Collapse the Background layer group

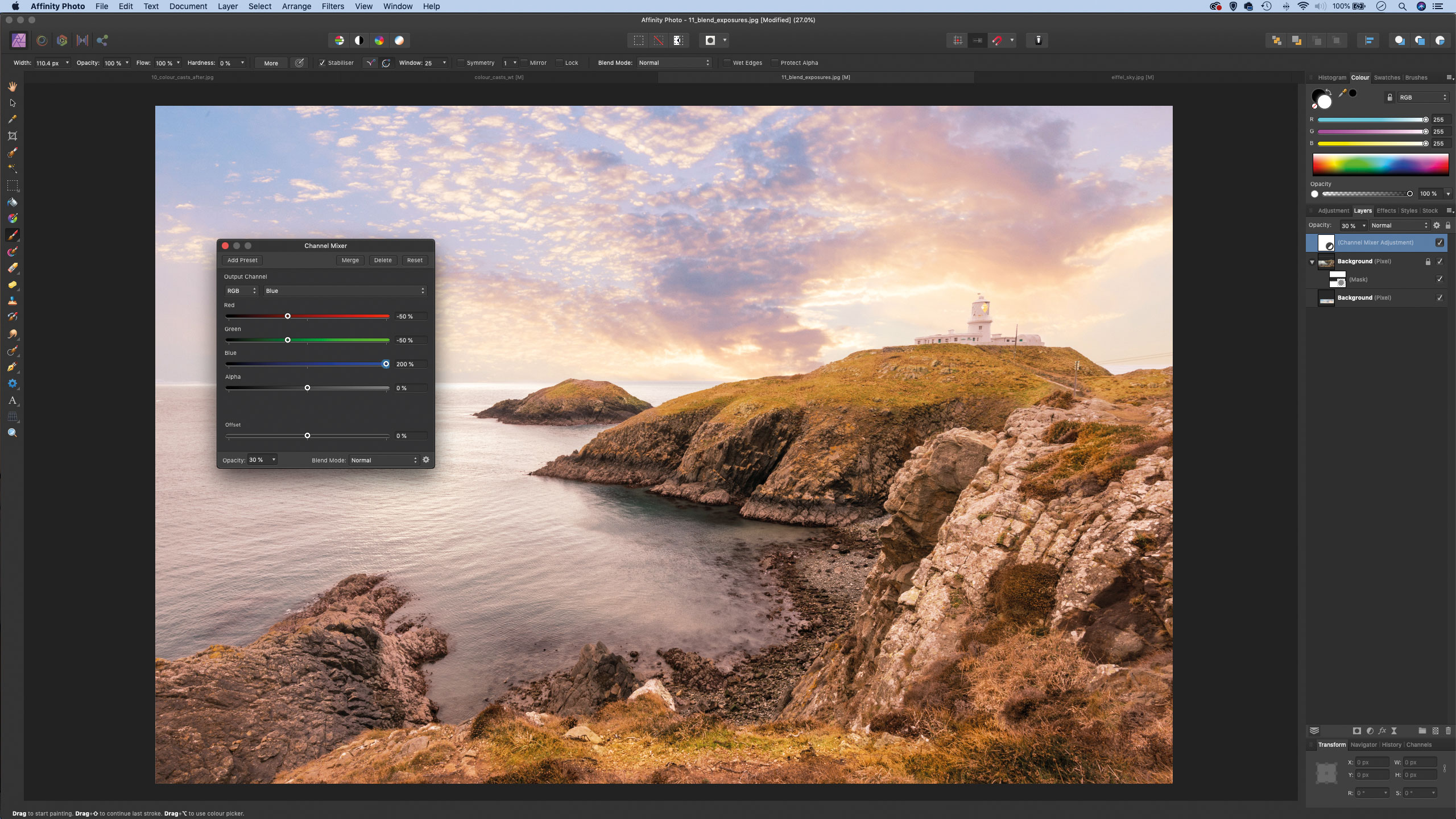tap(1312, 262)
